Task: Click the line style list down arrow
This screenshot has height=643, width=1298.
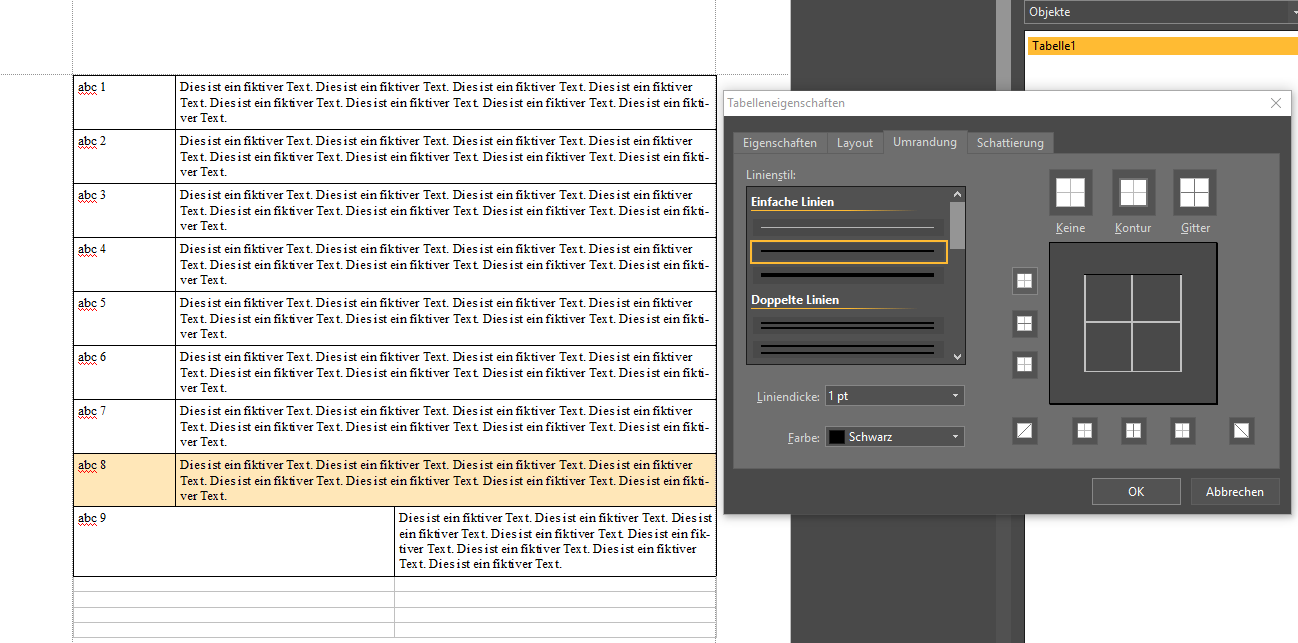Action: click(958, 357)
